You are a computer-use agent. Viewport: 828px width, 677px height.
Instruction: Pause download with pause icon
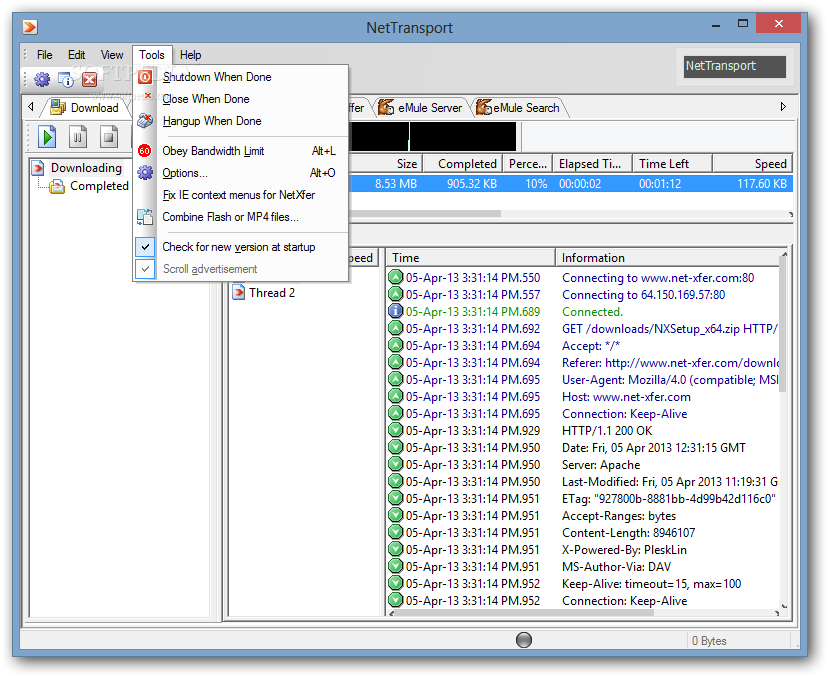click(78, 137)
